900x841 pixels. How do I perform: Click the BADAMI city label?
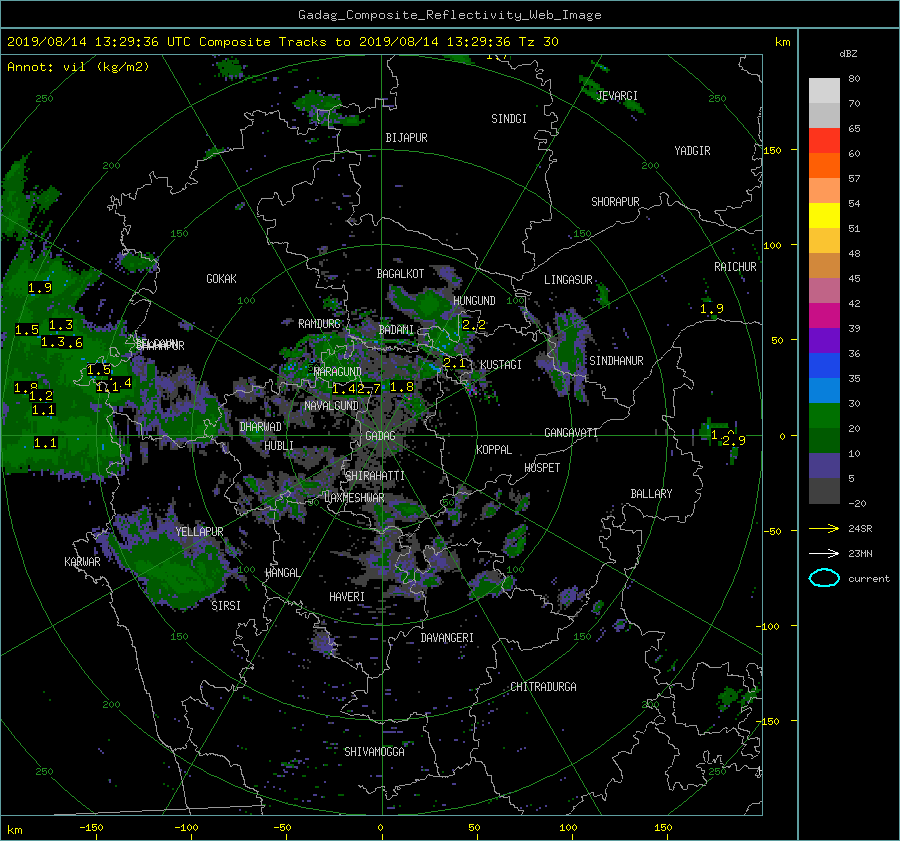396,330
